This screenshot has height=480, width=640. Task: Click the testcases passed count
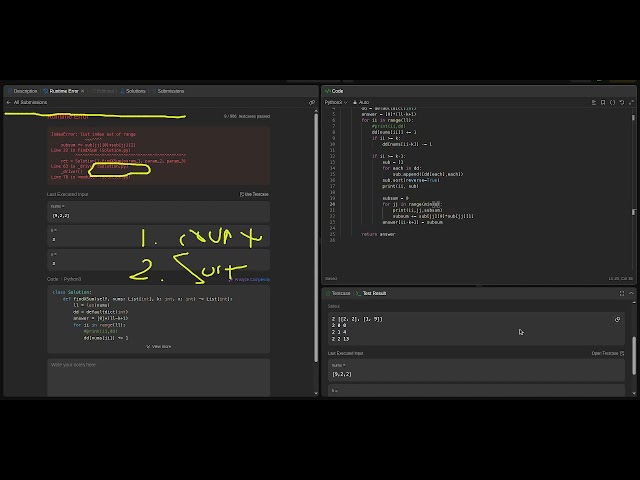point(247,116)
